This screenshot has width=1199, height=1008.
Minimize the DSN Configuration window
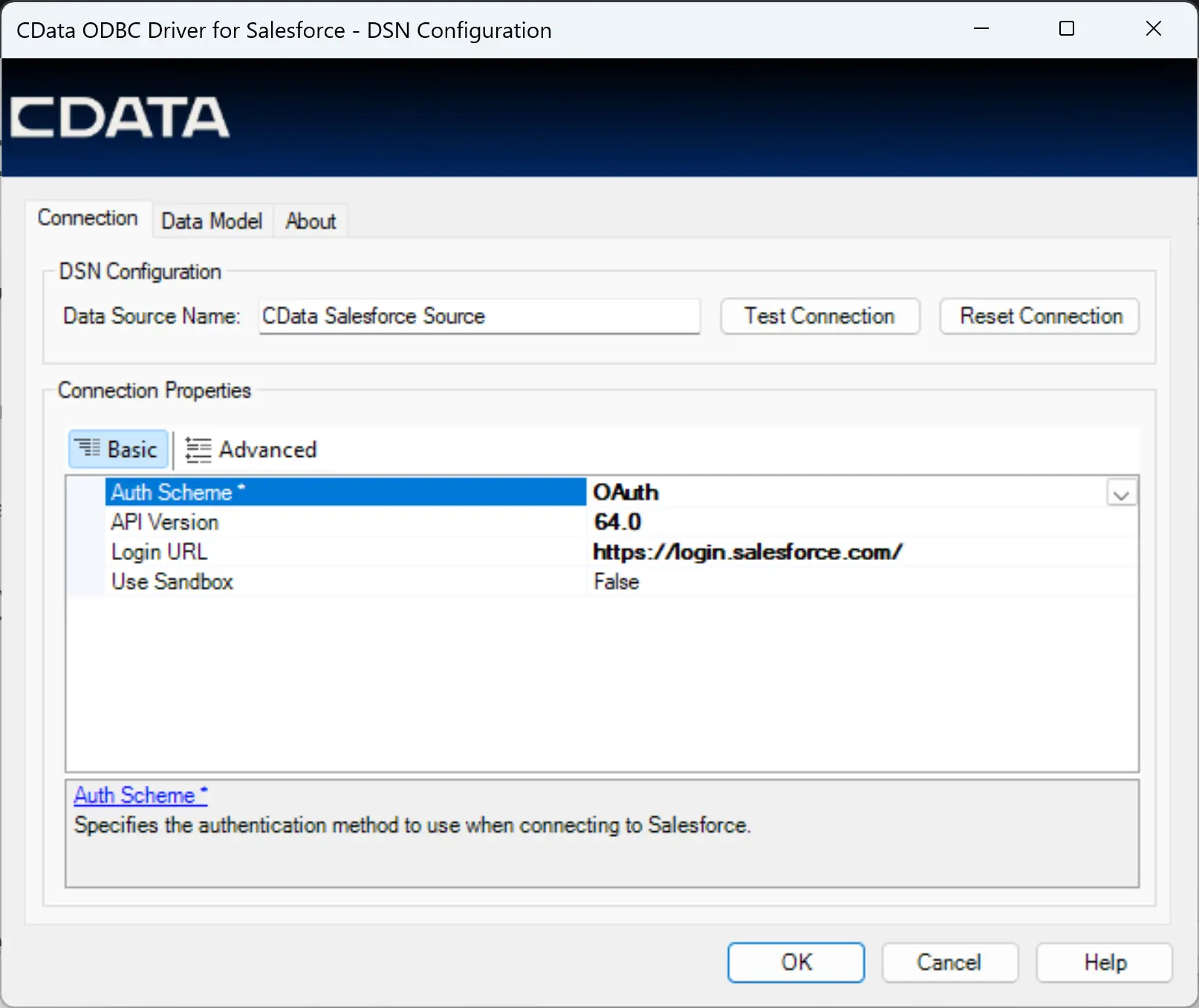pos(981,29)
